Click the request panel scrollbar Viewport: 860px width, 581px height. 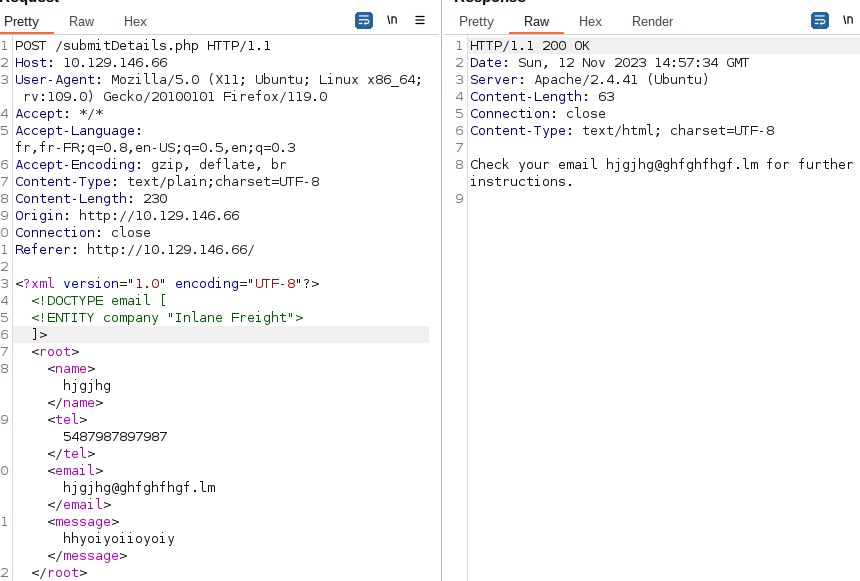click(435, 300)
